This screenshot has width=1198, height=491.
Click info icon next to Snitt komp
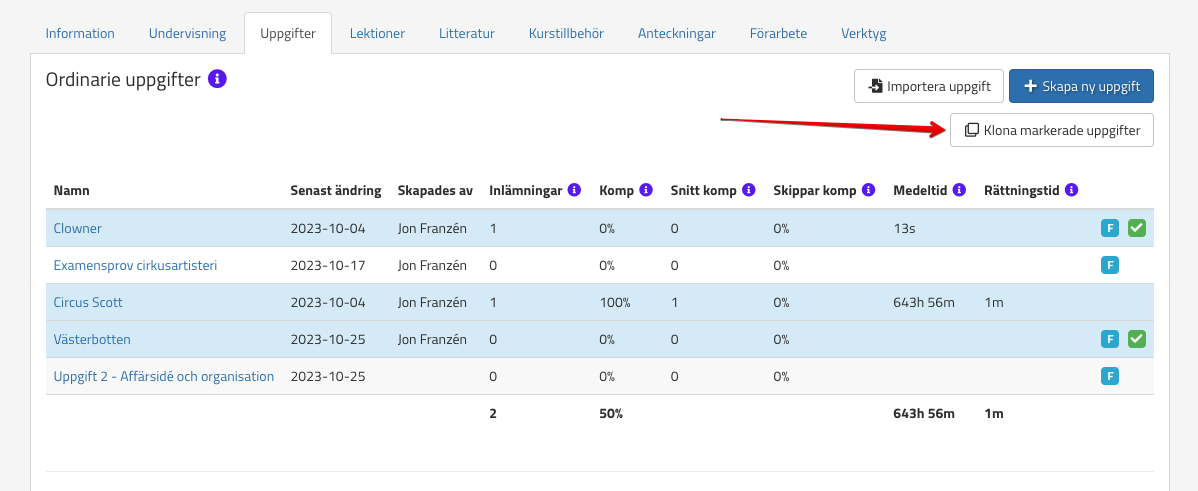coord(749,190)
